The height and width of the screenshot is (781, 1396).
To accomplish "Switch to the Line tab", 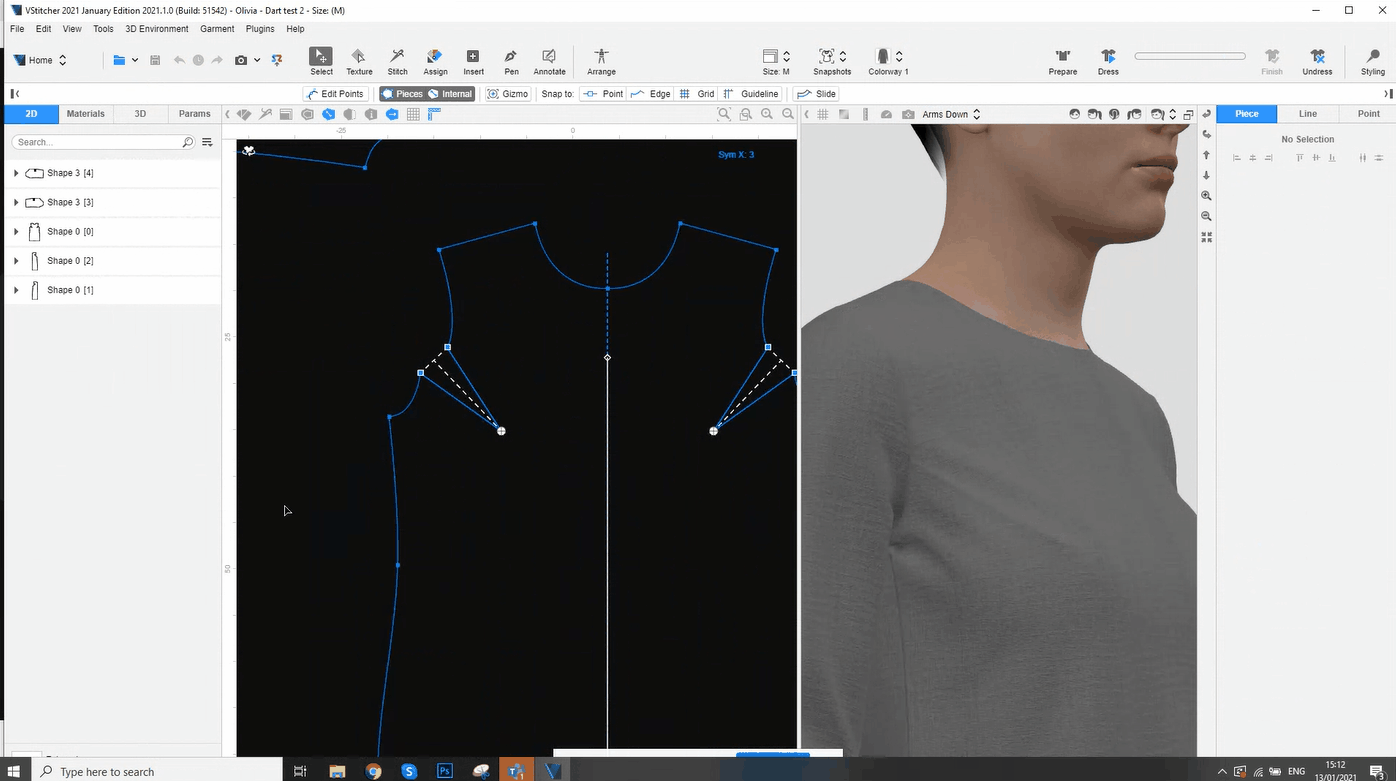I will pos(1308,114).
